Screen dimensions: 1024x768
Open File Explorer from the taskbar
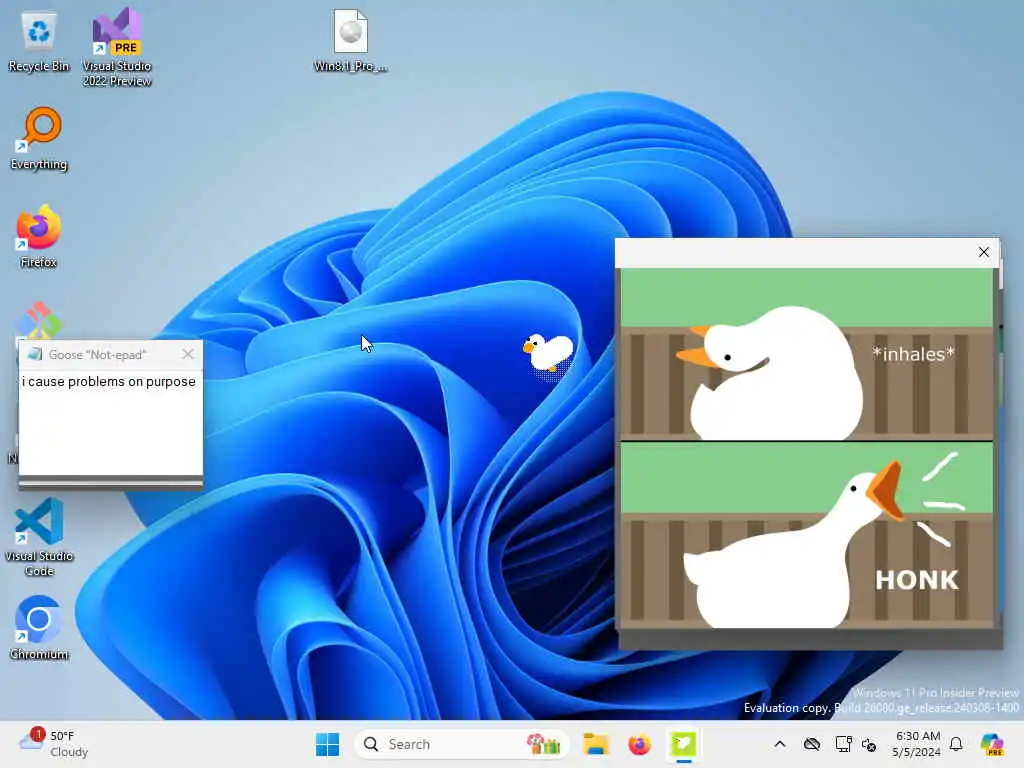click(596, 744)
